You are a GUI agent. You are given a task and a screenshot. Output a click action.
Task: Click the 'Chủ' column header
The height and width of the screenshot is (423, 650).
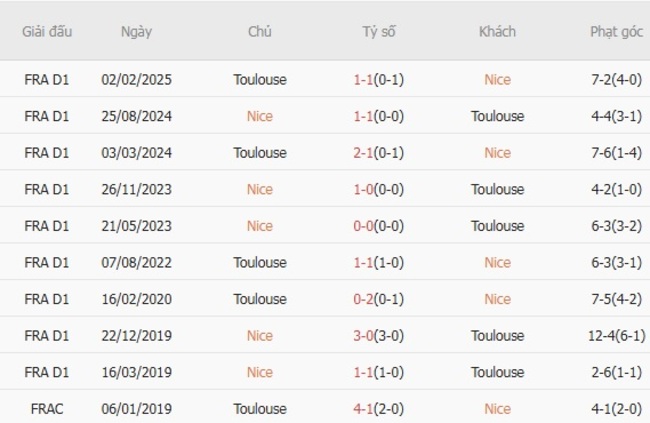click(259, 31)
